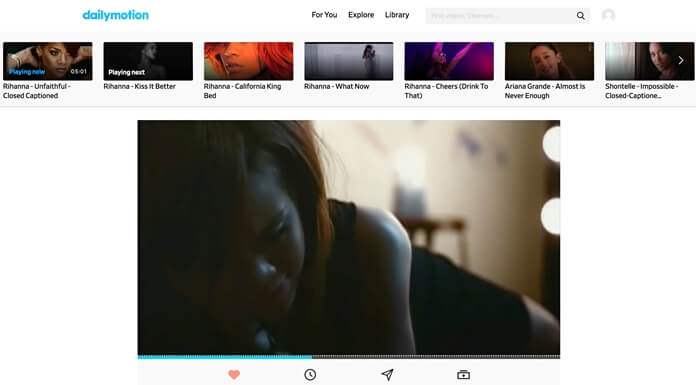Select the Rihanna - Unfaithful thumbnail

click(47, 61)
